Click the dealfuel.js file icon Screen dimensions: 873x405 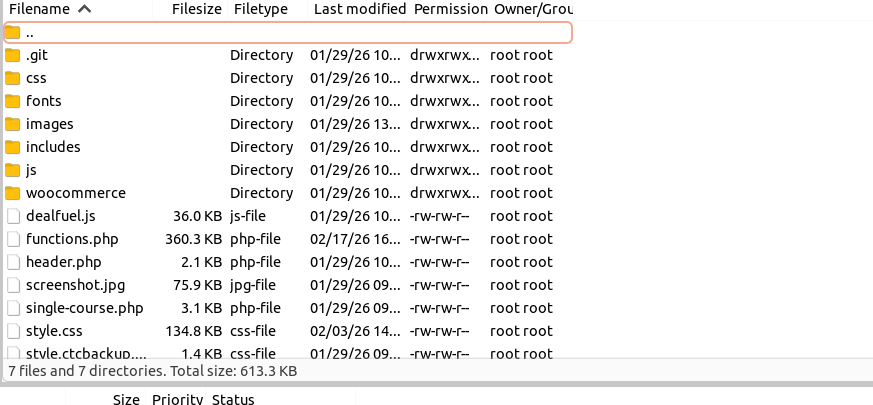coord(13,216)
